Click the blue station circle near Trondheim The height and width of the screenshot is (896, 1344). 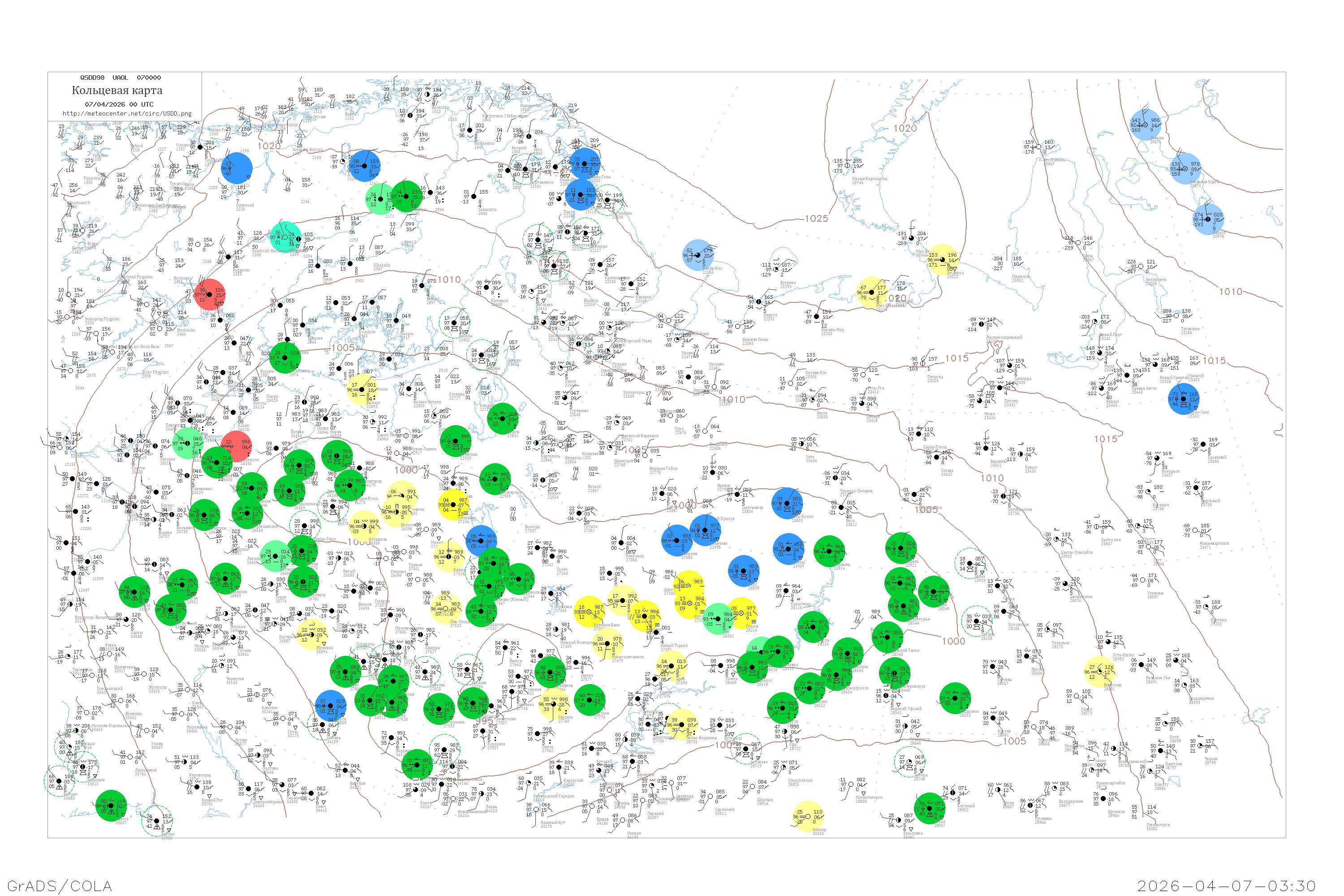coord(236,168)
